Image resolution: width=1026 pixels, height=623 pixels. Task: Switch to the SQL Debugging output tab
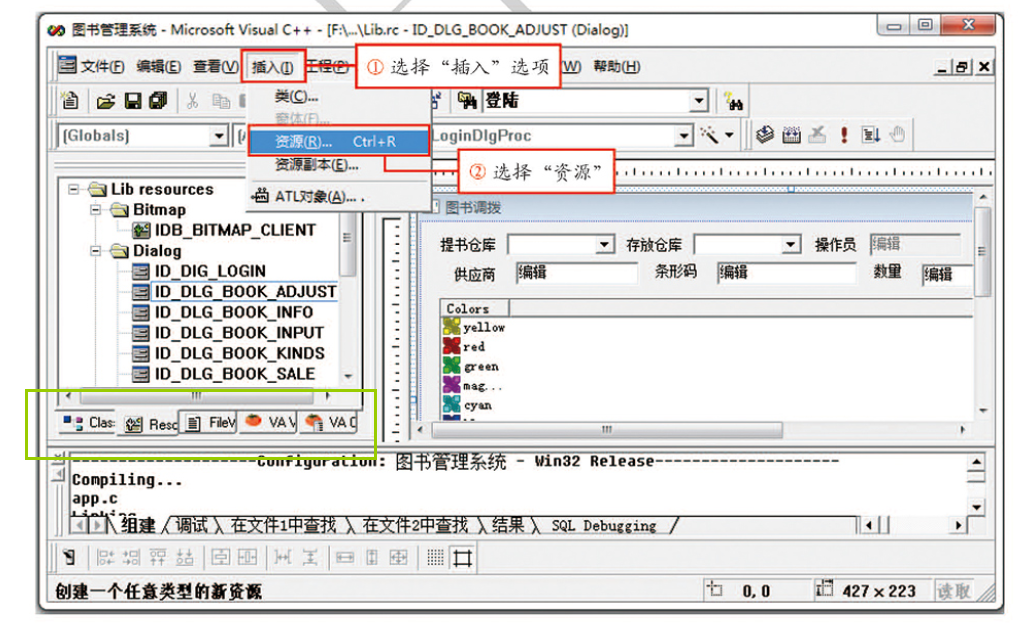pyautogui.click(x=603, y=525)
